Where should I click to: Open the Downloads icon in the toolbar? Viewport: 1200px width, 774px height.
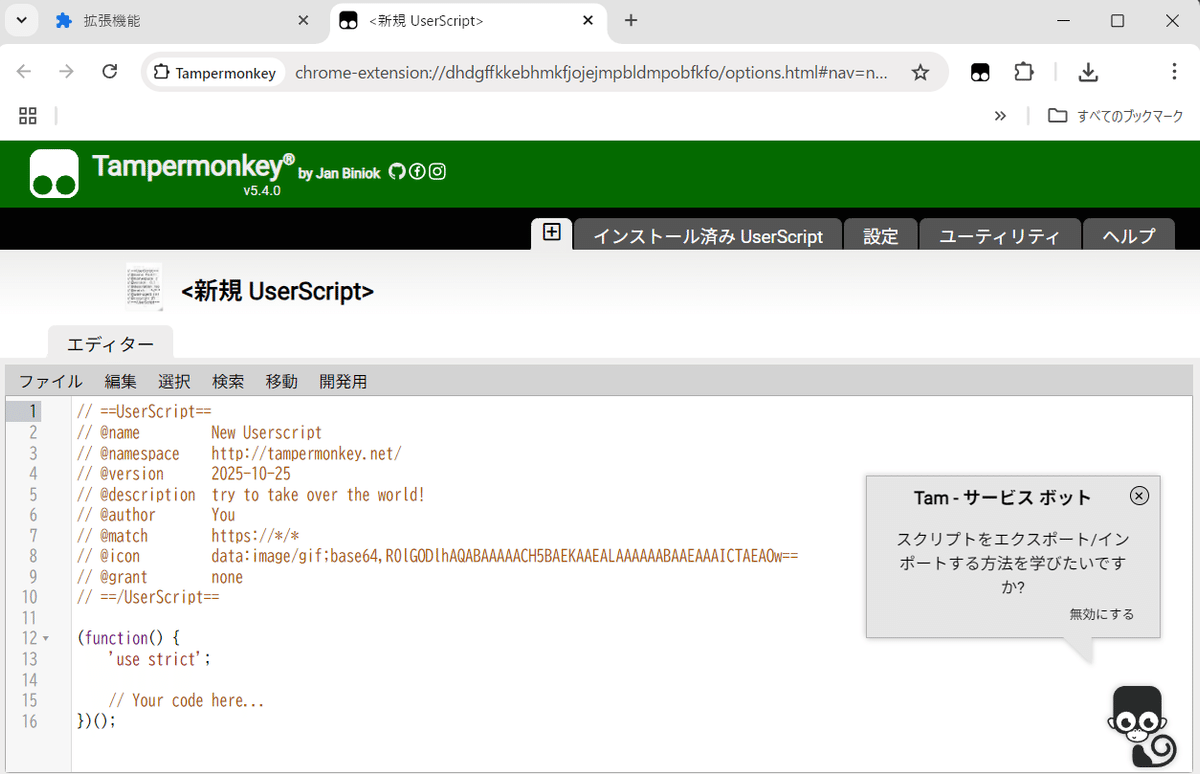click(x=1088, y=72)
